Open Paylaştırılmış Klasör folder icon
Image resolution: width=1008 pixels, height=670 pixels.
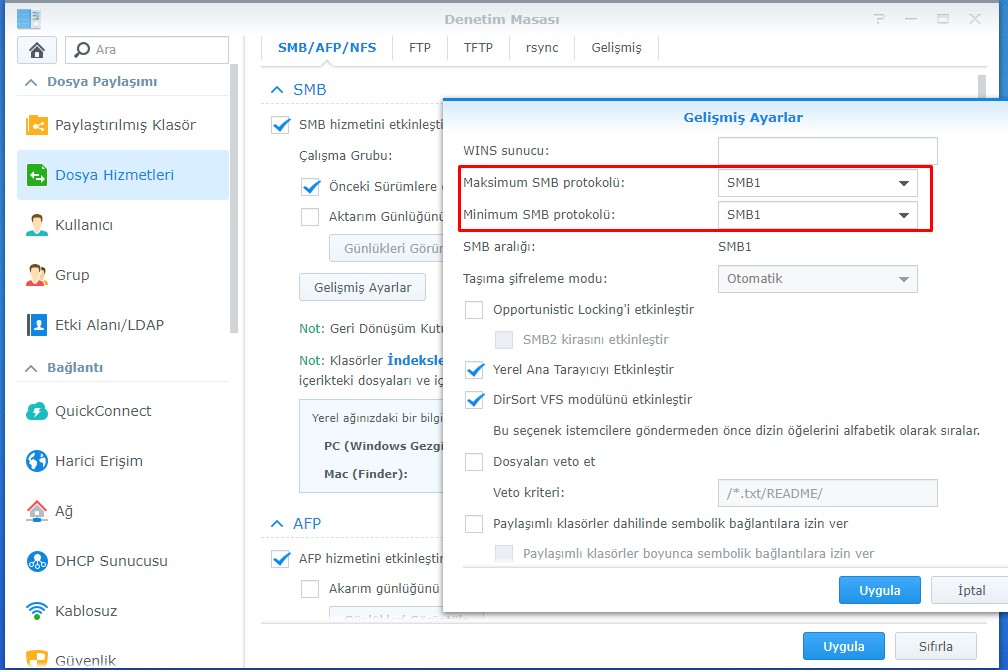(x=37, y=125)
